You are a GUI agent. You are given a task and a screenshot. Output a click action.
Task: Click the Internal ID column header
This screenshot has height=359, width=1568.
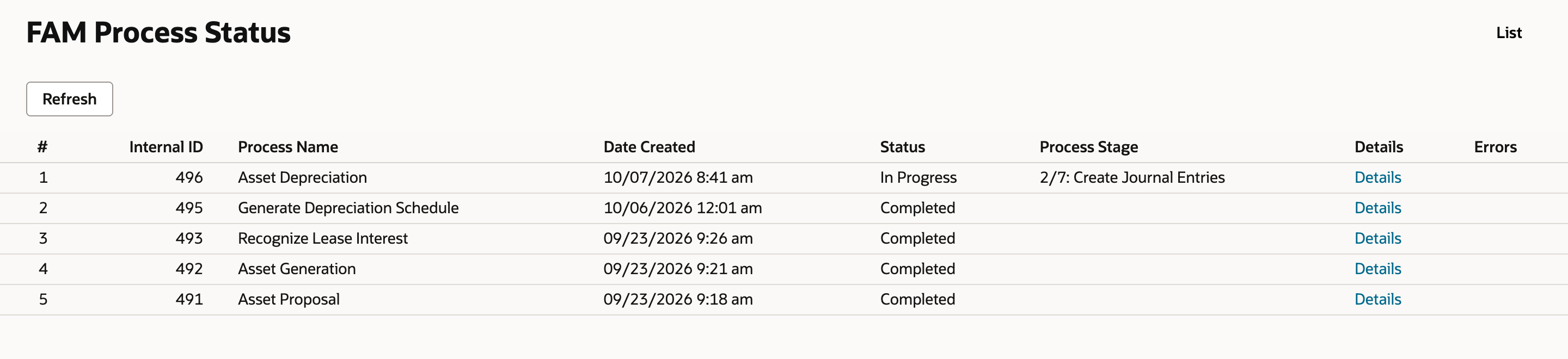[166, 147]
